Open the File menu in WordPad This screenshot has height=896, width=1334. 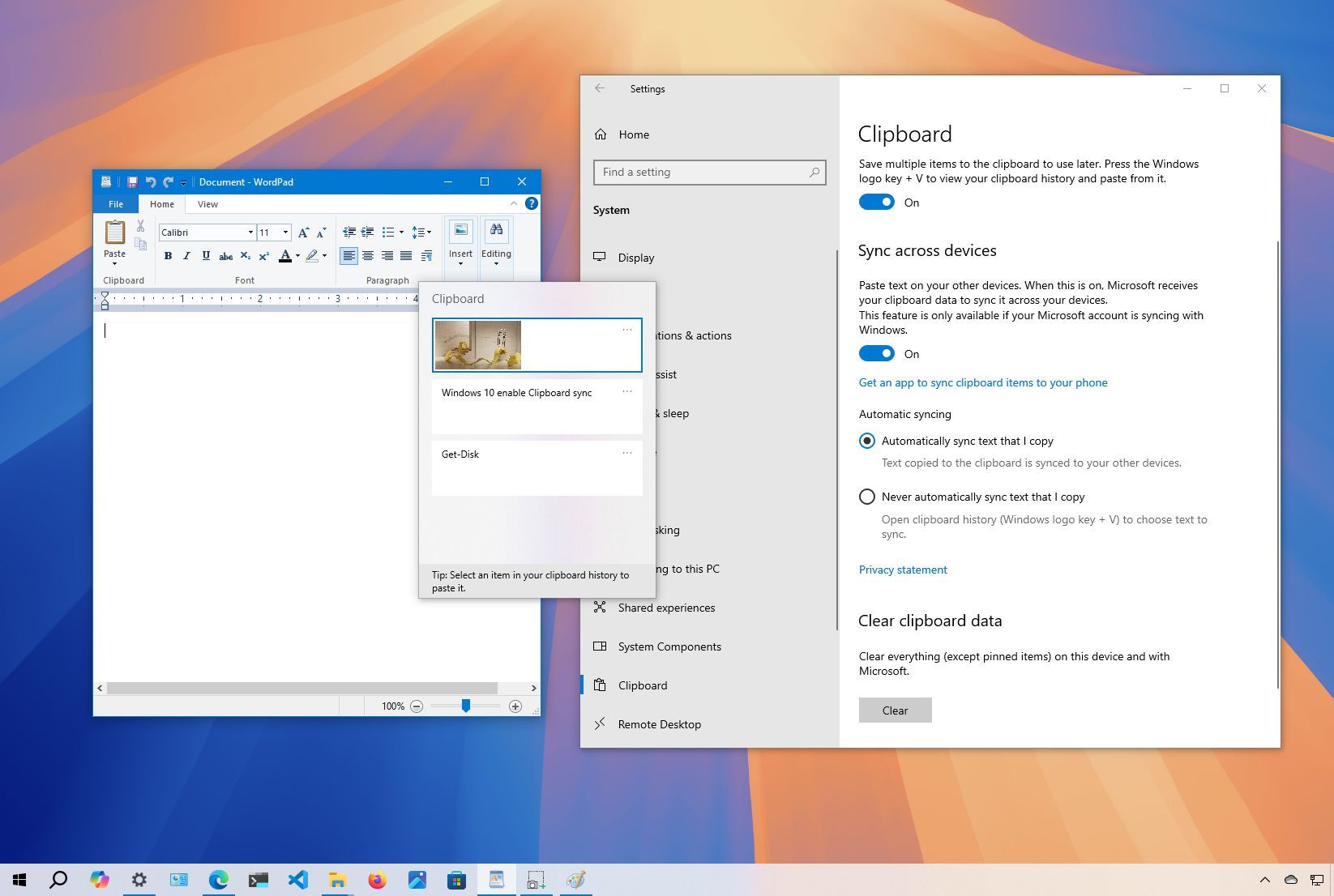click(115, 204)
